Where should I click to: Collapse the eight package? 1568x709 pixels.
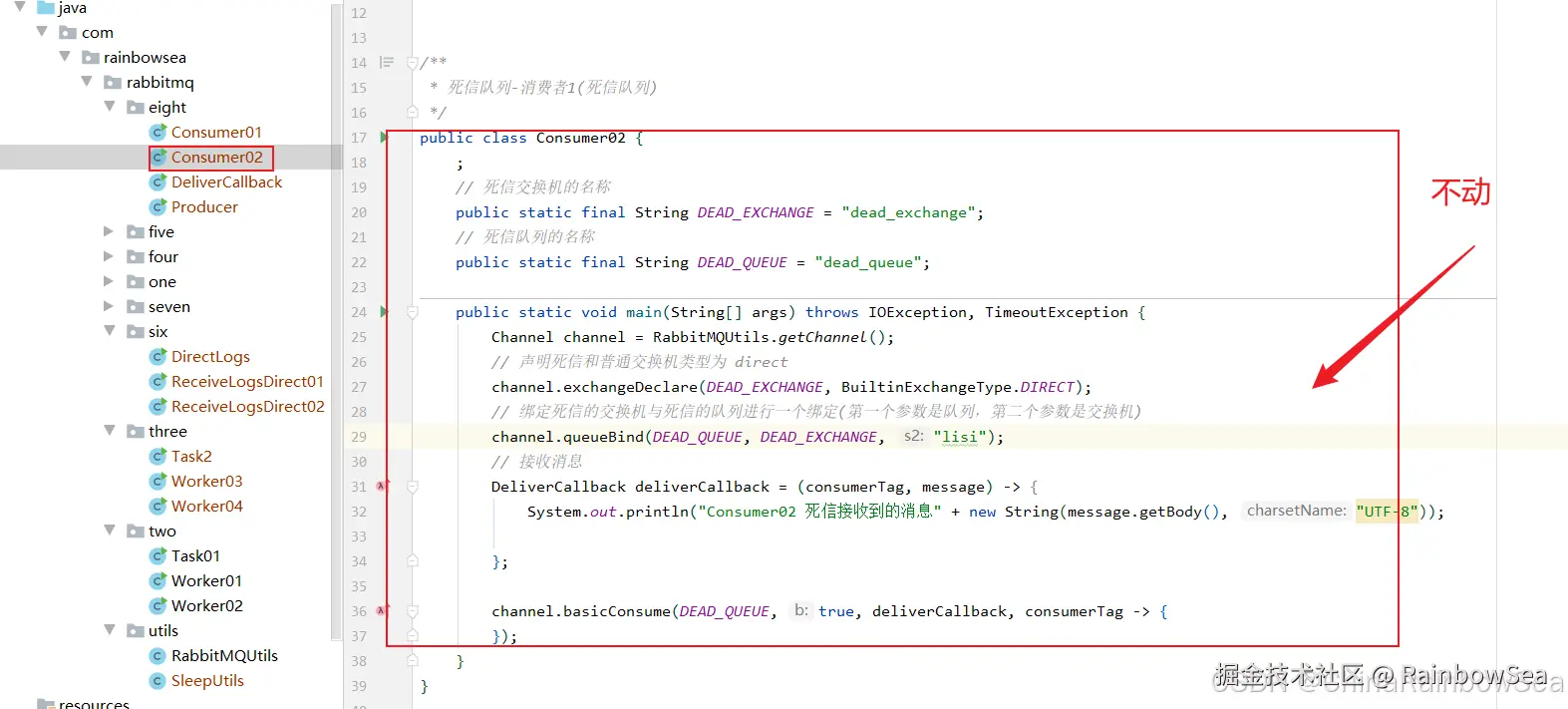110,107
